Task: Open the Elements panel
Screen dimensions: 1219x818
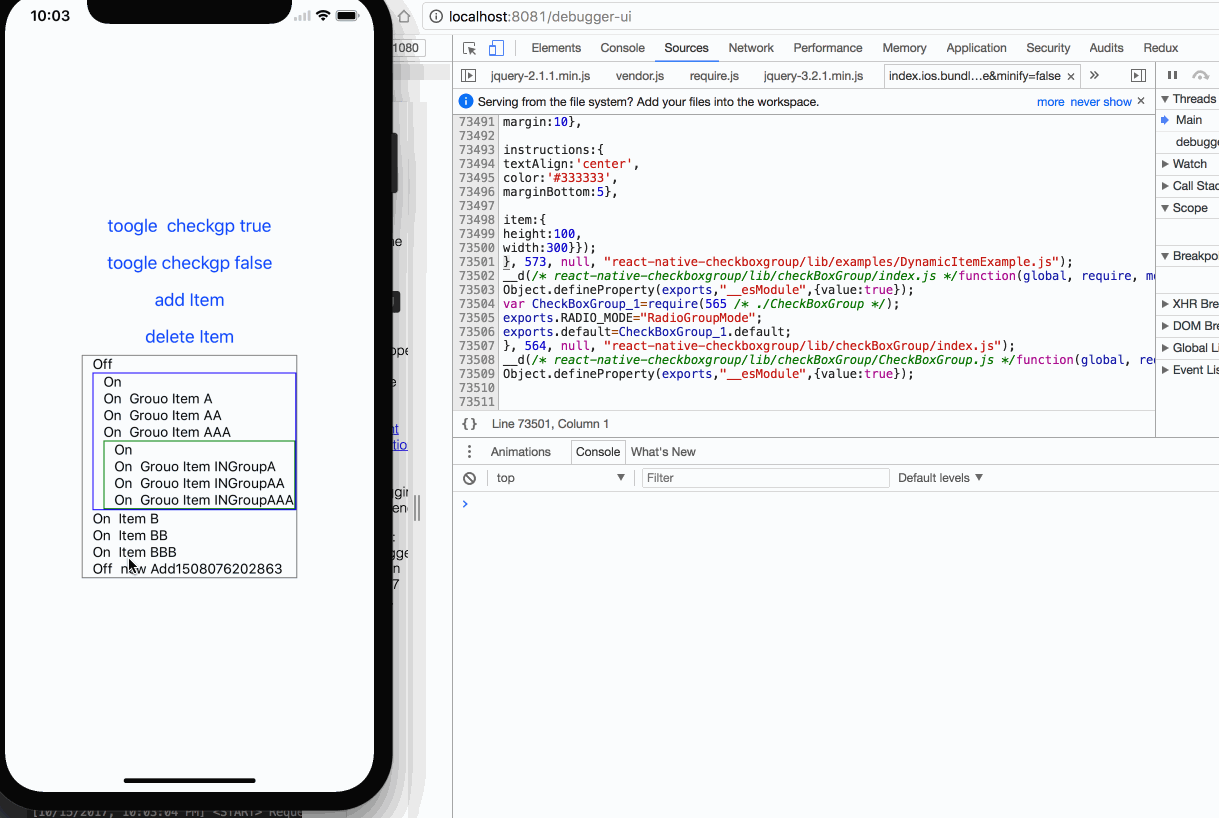Action: click(x=556, y=48)
